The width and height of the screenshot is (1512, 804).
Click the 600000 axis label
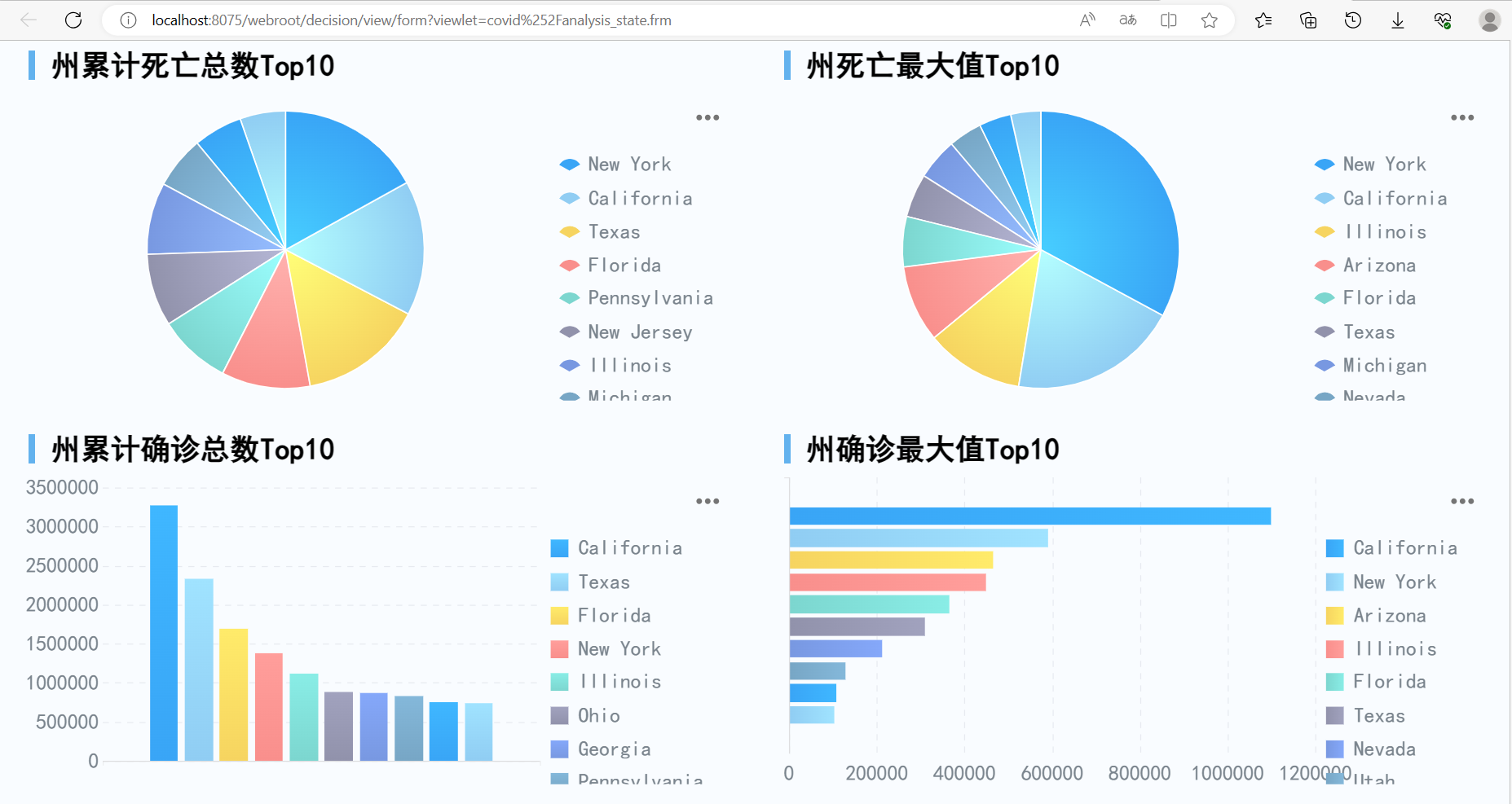[1051, 773]
